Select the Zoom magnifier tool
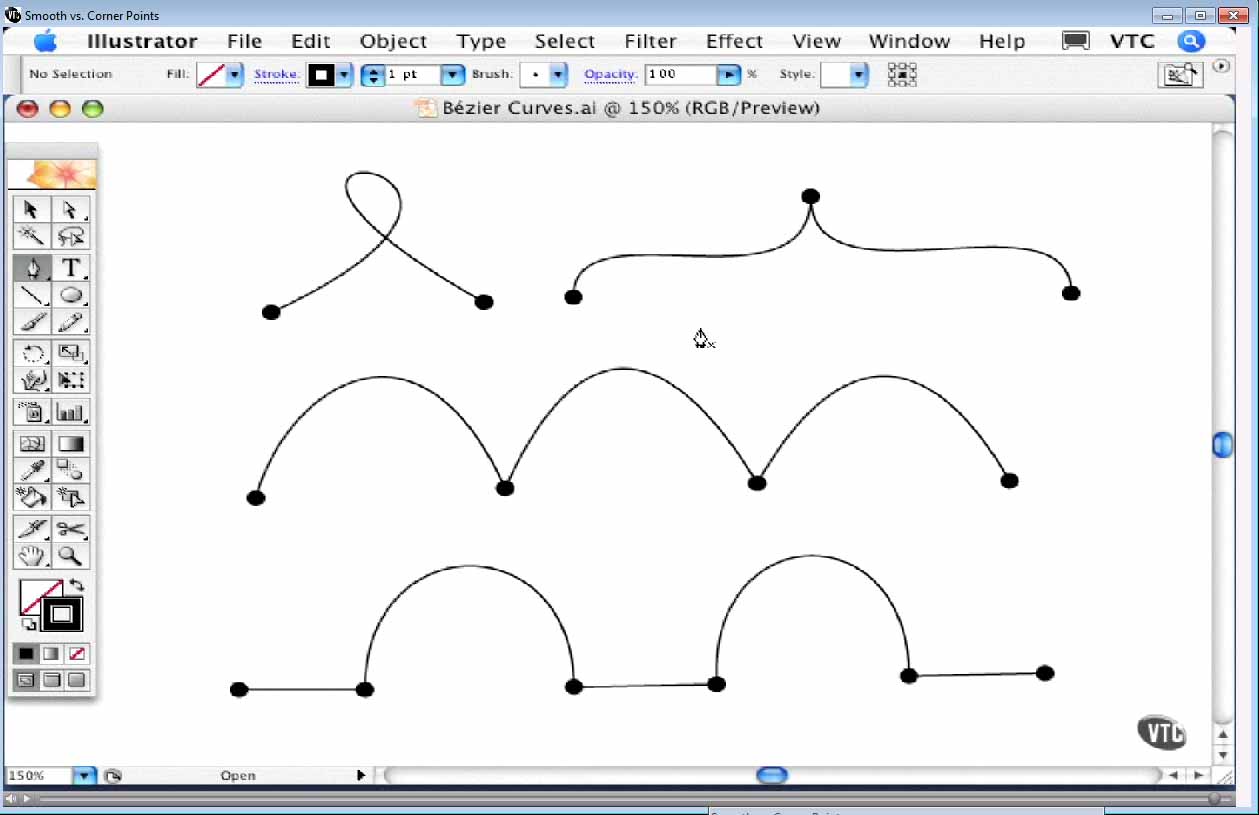Image resolution: width=1259 pixels, height=815 pixels. 70,556
